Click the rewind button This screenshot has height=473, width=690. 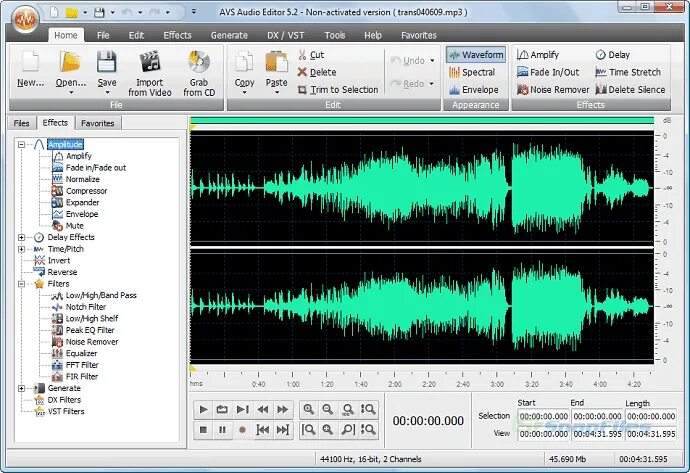point(263,410)
